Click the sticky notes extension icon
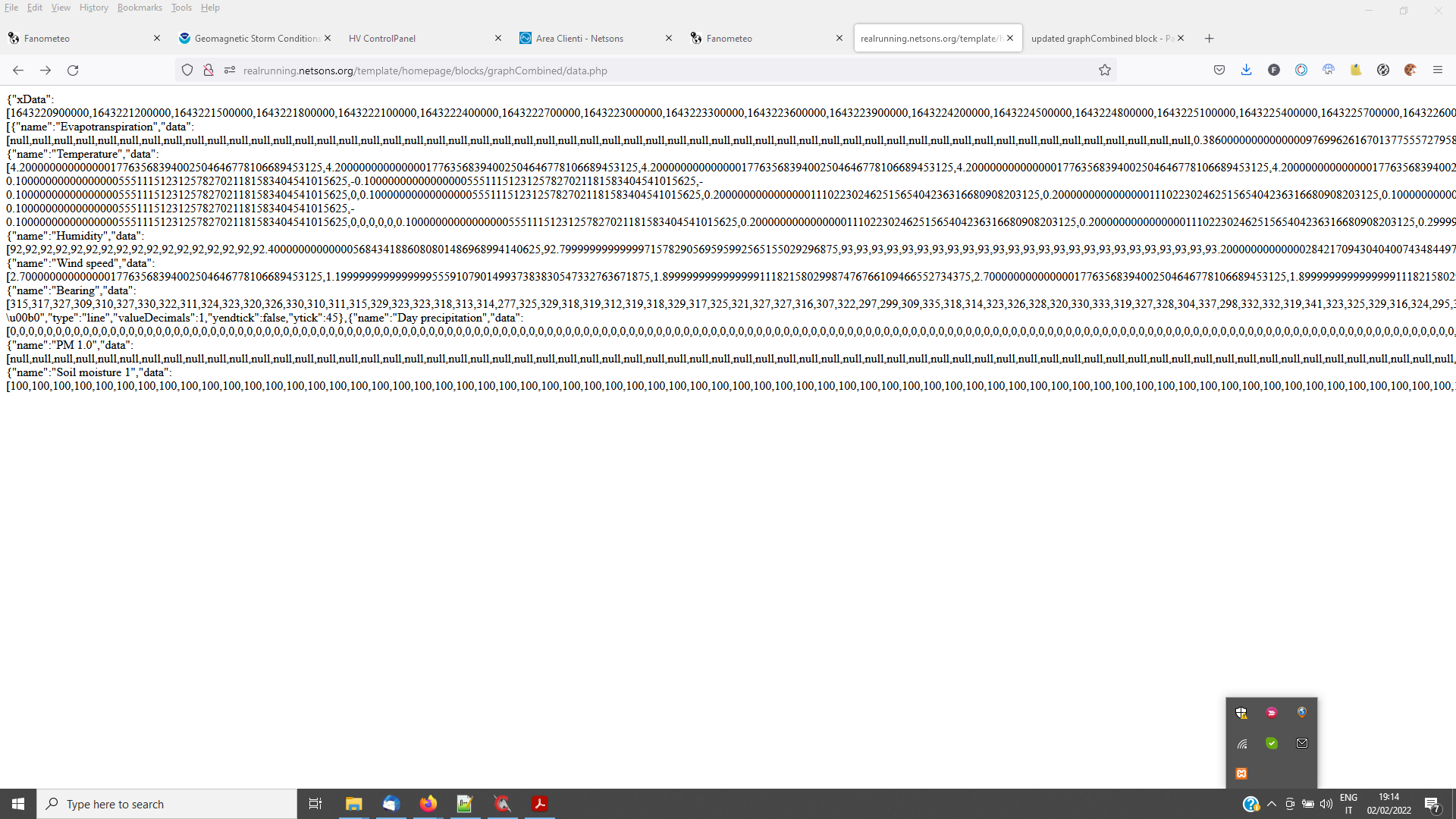This screenshot has height=819, width=1456. [x=1357, y=70]
